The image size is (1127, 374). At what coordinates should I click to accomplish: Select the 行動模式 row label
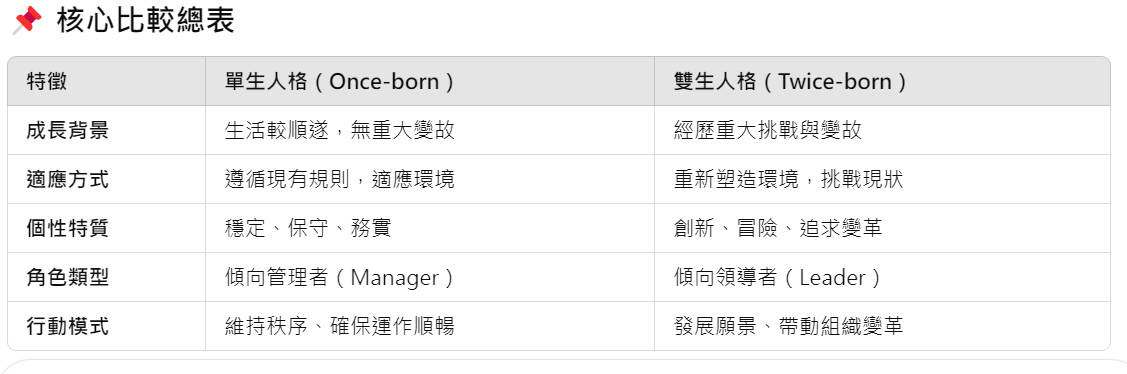click(x=68, y=326)
